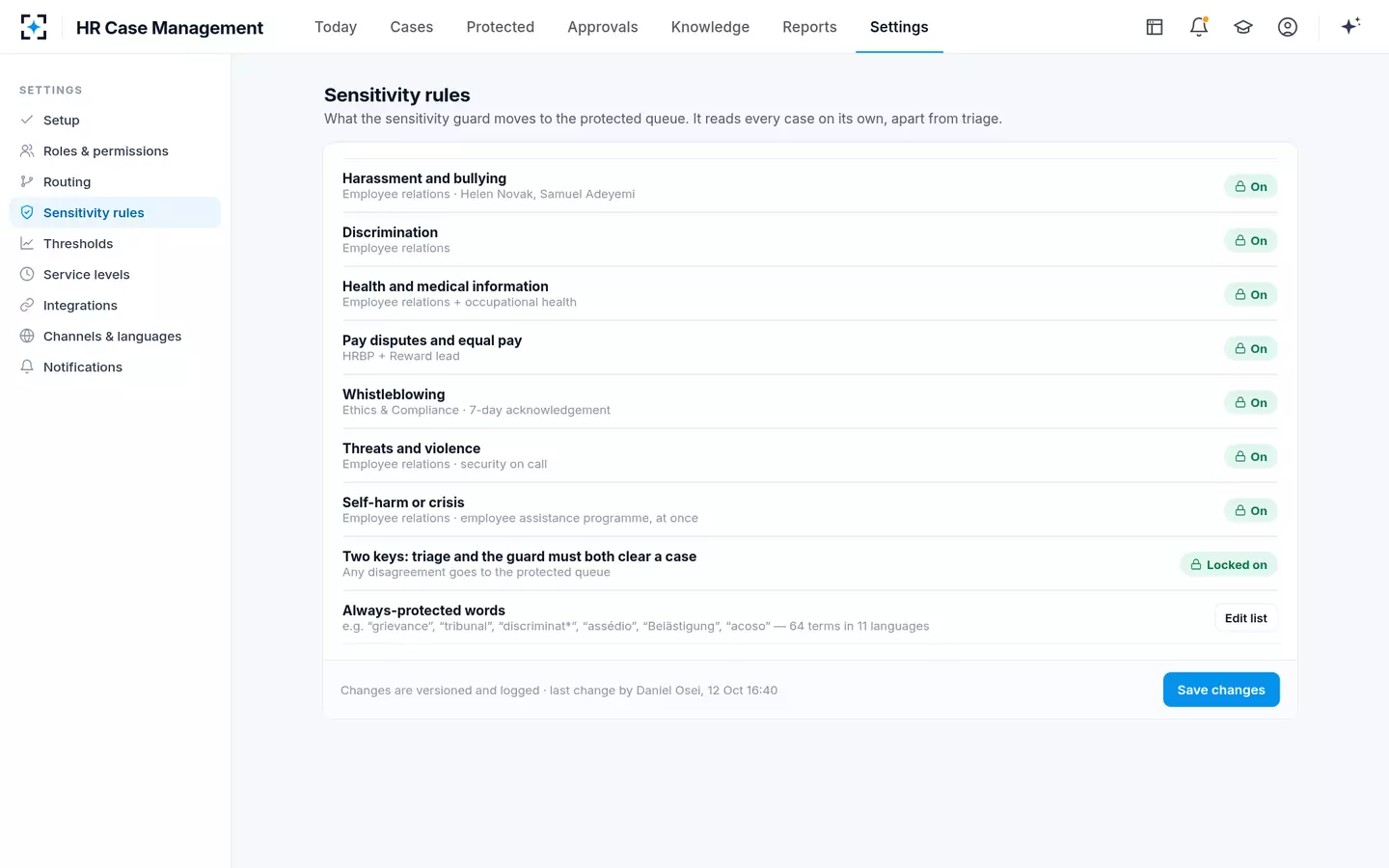This screenshot has width=1389, height=868.
Task: Open Integrations settings
Action: tap(115, 305)
